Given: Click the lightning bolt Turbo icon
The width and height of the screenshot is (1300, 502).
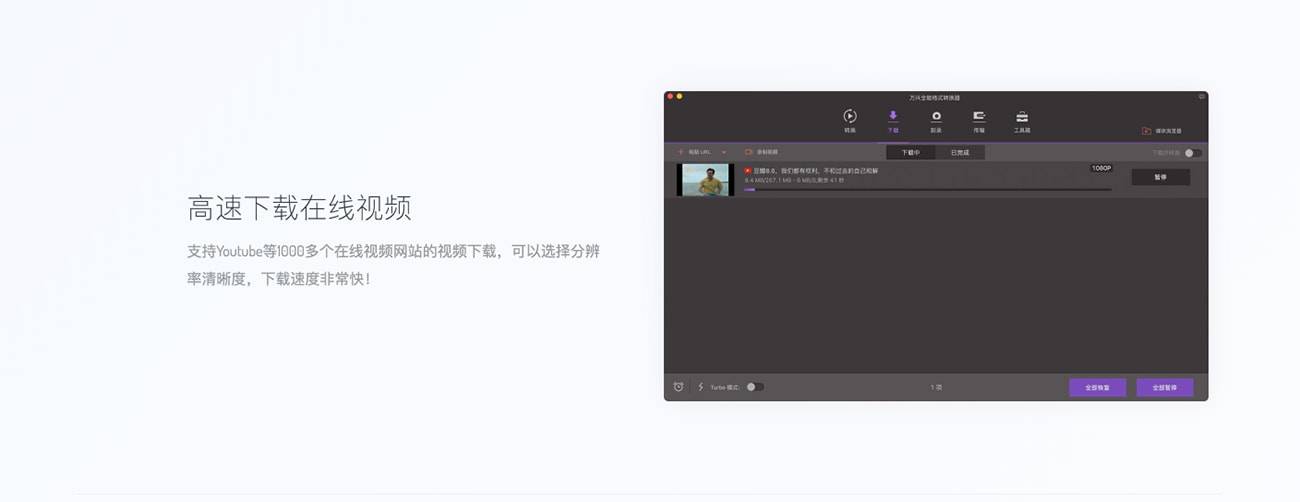Looking at the screenshot, I should 700,387.
